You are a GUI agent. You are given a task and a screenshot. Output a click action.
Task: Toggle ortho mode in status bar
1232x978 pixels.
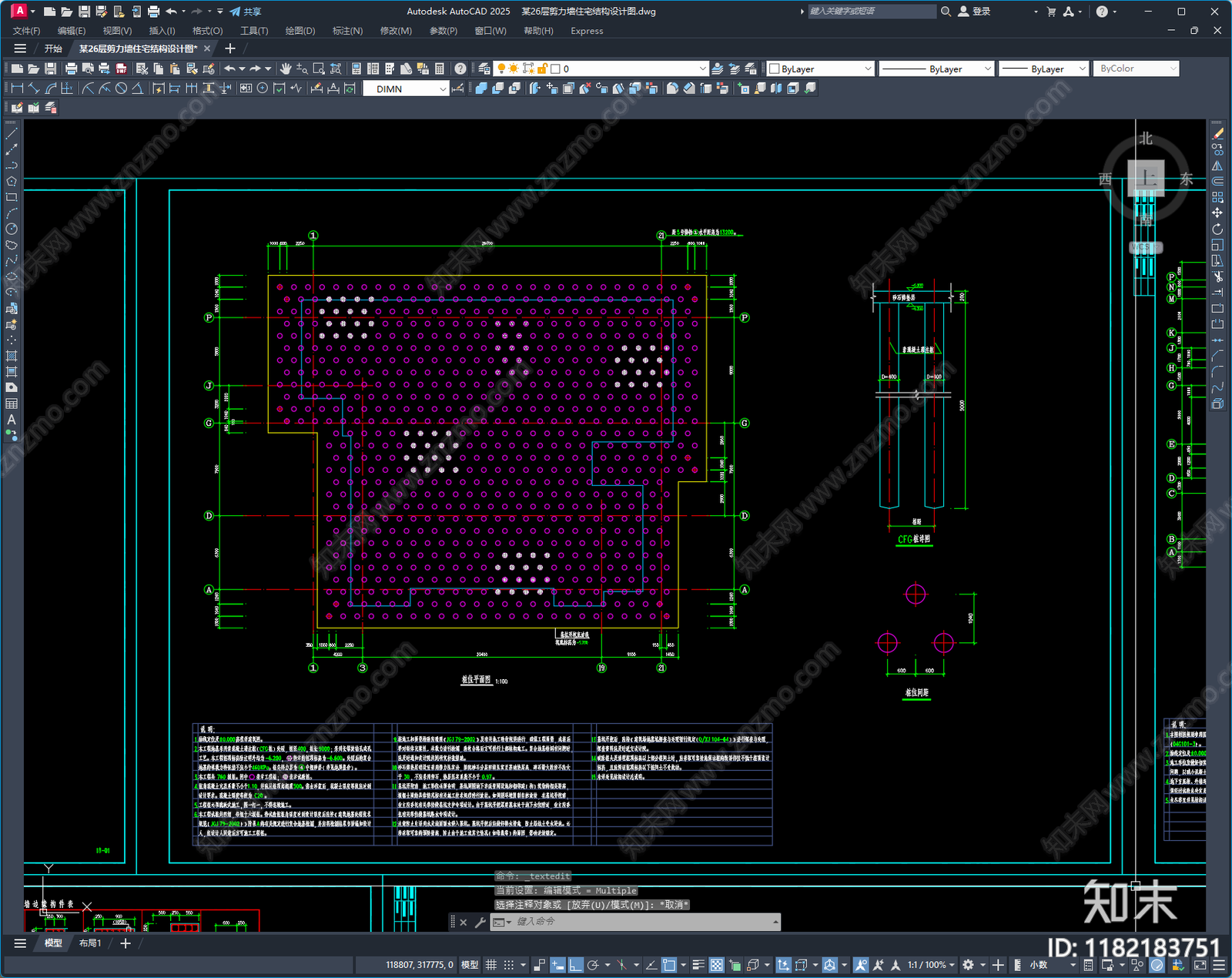pyautogui.click(x=575, y=965)
